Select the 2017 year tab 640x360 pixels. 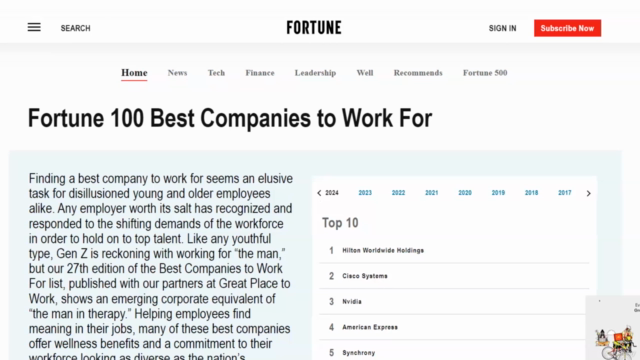coord(564,193)
